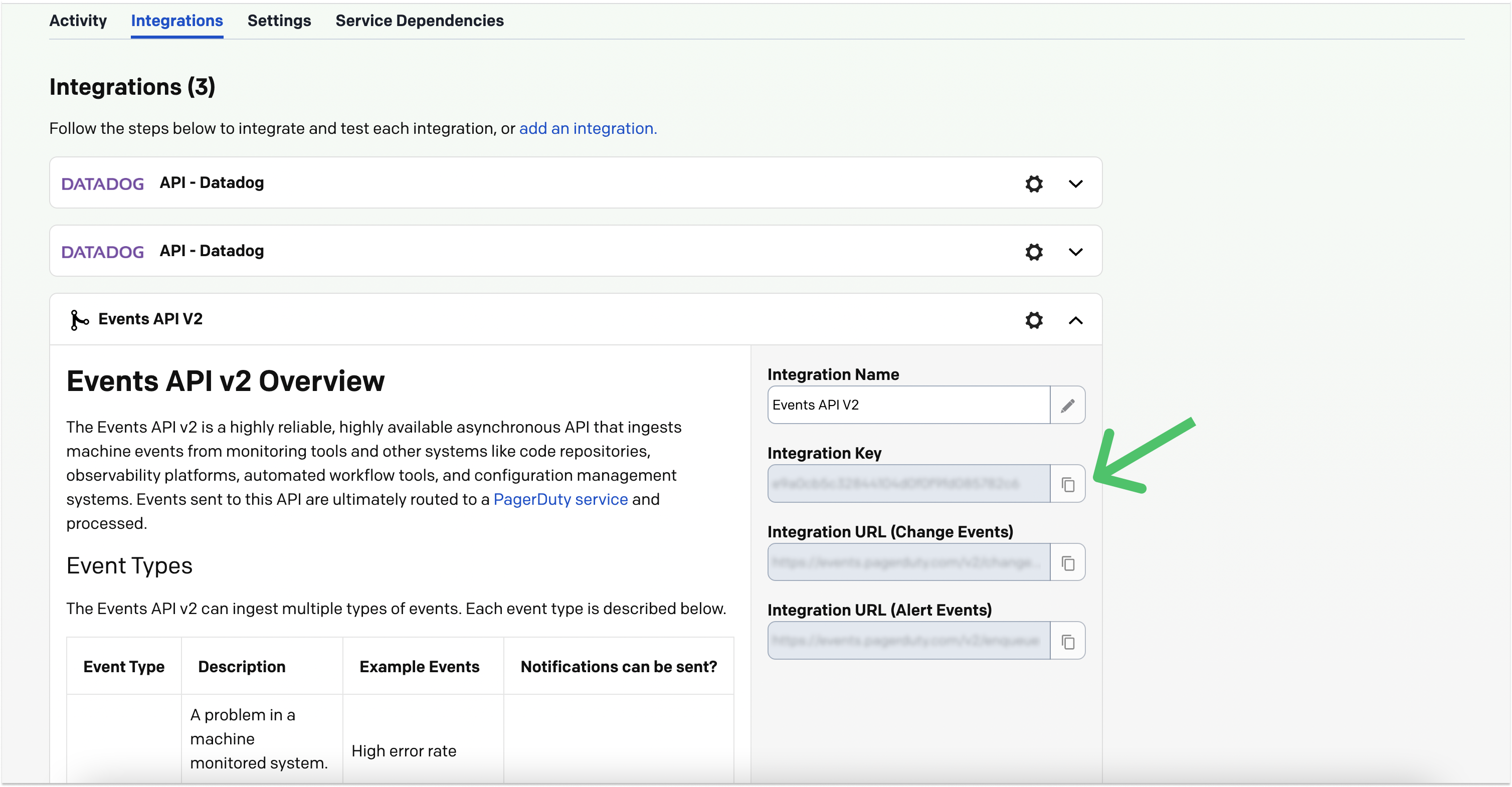The image size is (1512, 787).
Task: Click the Integration URL (Change Events) field
Action: (x=908, y=563)
